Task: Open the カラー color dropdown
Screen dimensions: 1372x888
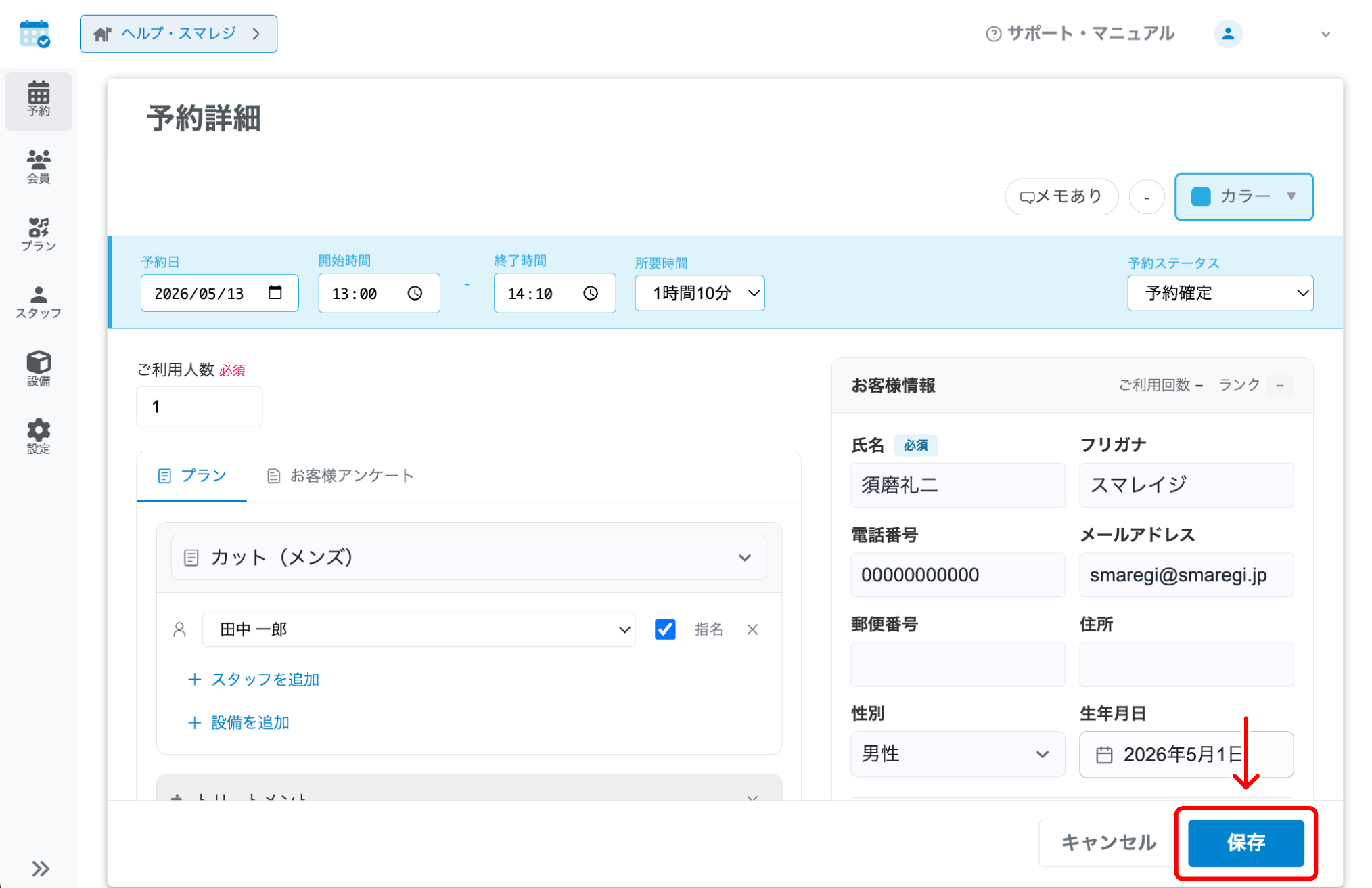Action: (1243, 196)
